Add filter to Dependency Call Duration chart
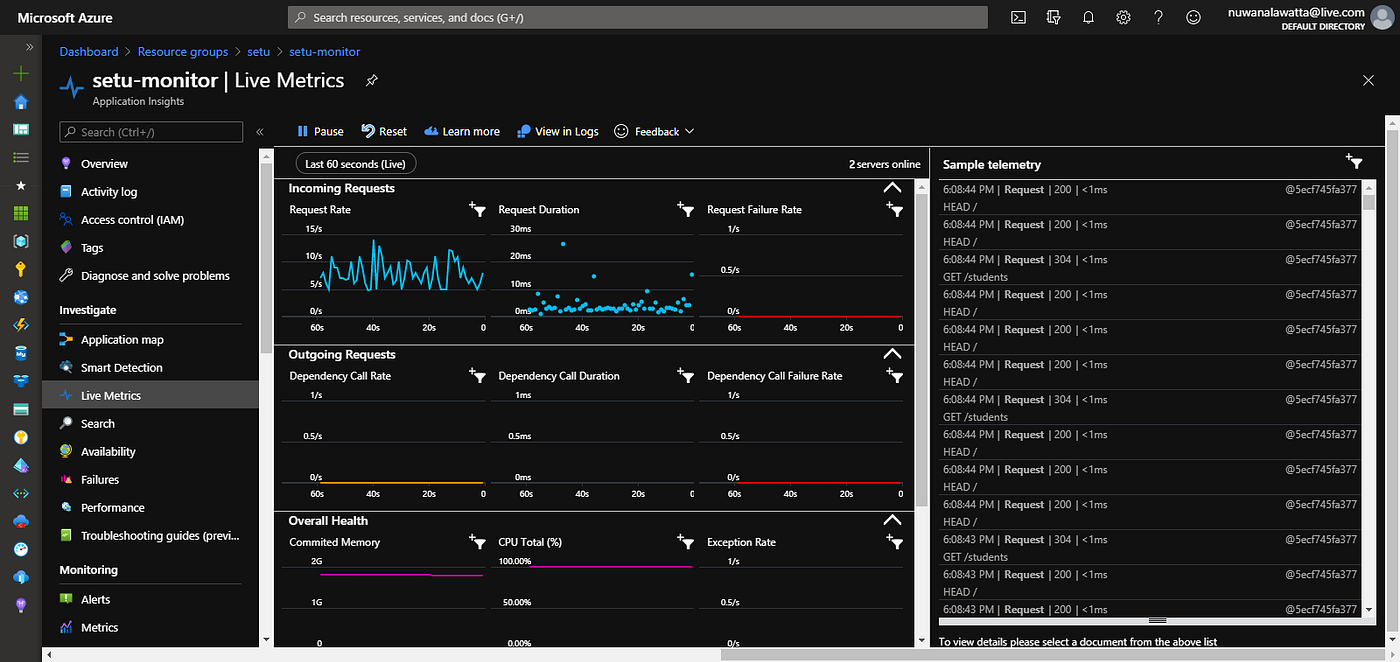Image resolution: width=1400 pixels, height=662 pixels. (x=685, y=375)
